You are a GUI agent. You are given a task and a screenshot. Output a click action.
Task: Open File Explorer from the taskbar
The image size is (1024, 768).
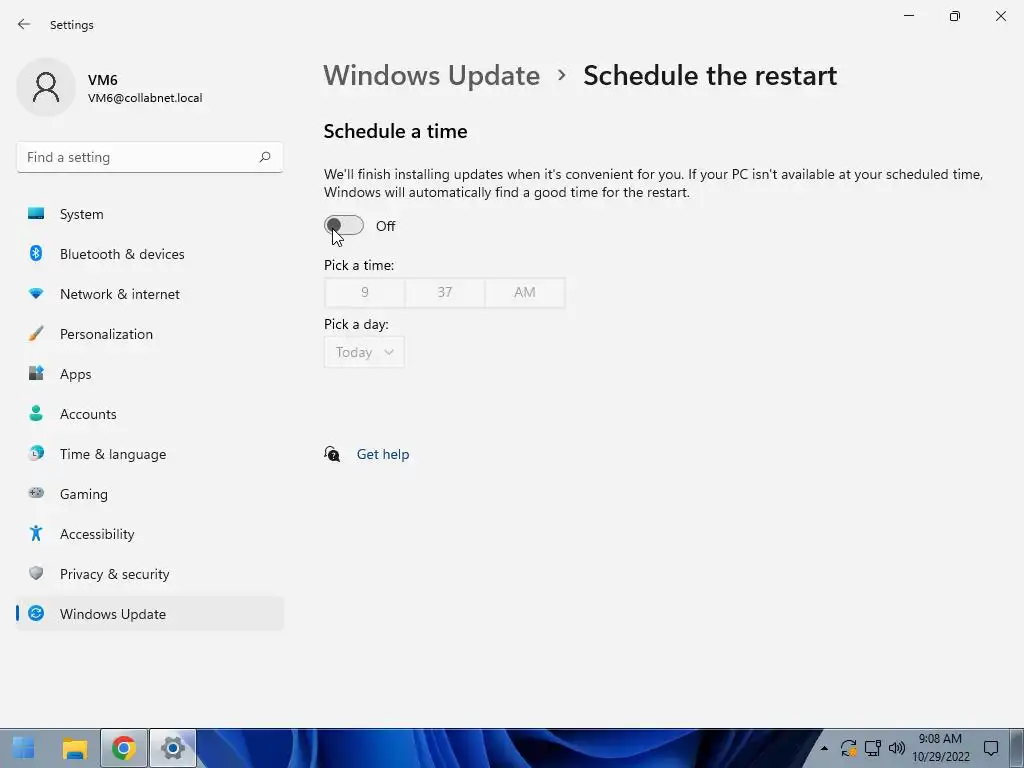click(74, 748)
